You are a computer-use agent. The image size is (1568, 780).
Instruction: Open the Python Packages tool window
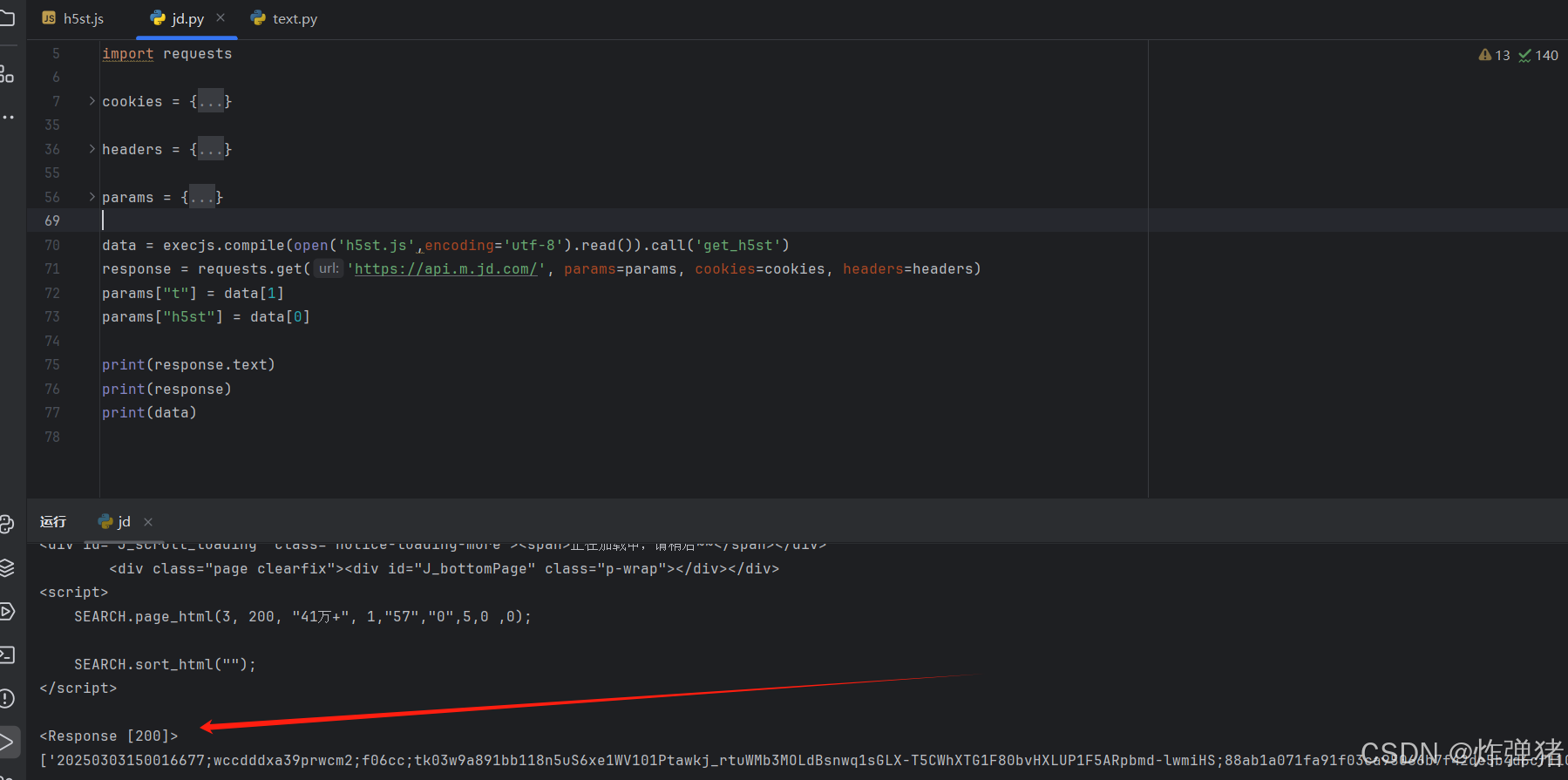coord(7,524)
